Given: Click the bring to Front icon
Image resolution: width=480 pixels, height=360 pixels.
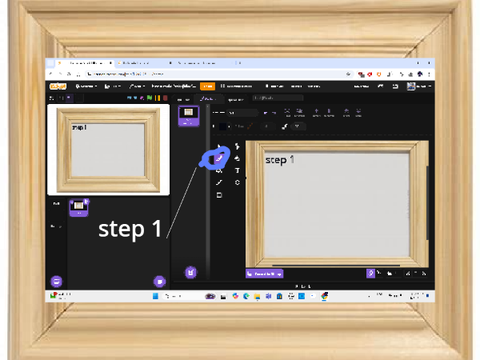Looking at the screenshot, I should 346,112.
